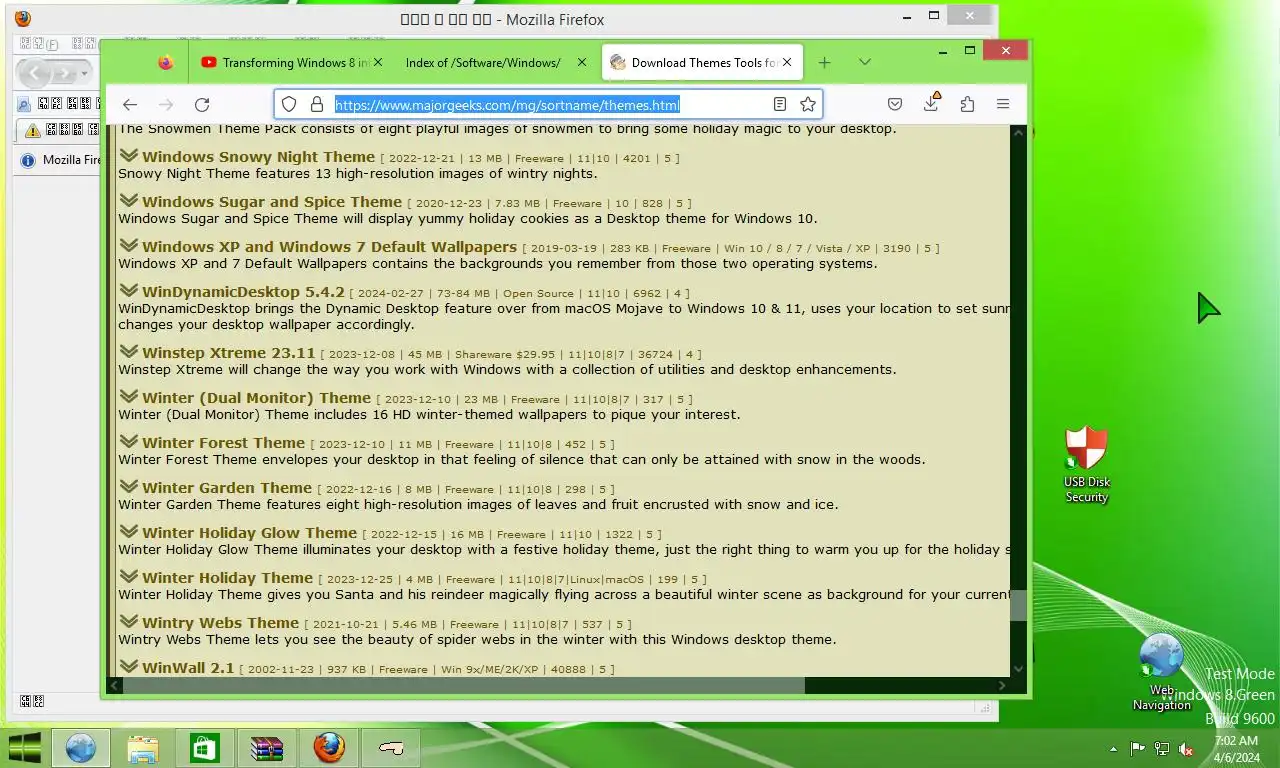Viewport: 1280px width, 768px height.
Task: Click the page's vertical scrollbar thumb
Action: (x=1018, y=605)
